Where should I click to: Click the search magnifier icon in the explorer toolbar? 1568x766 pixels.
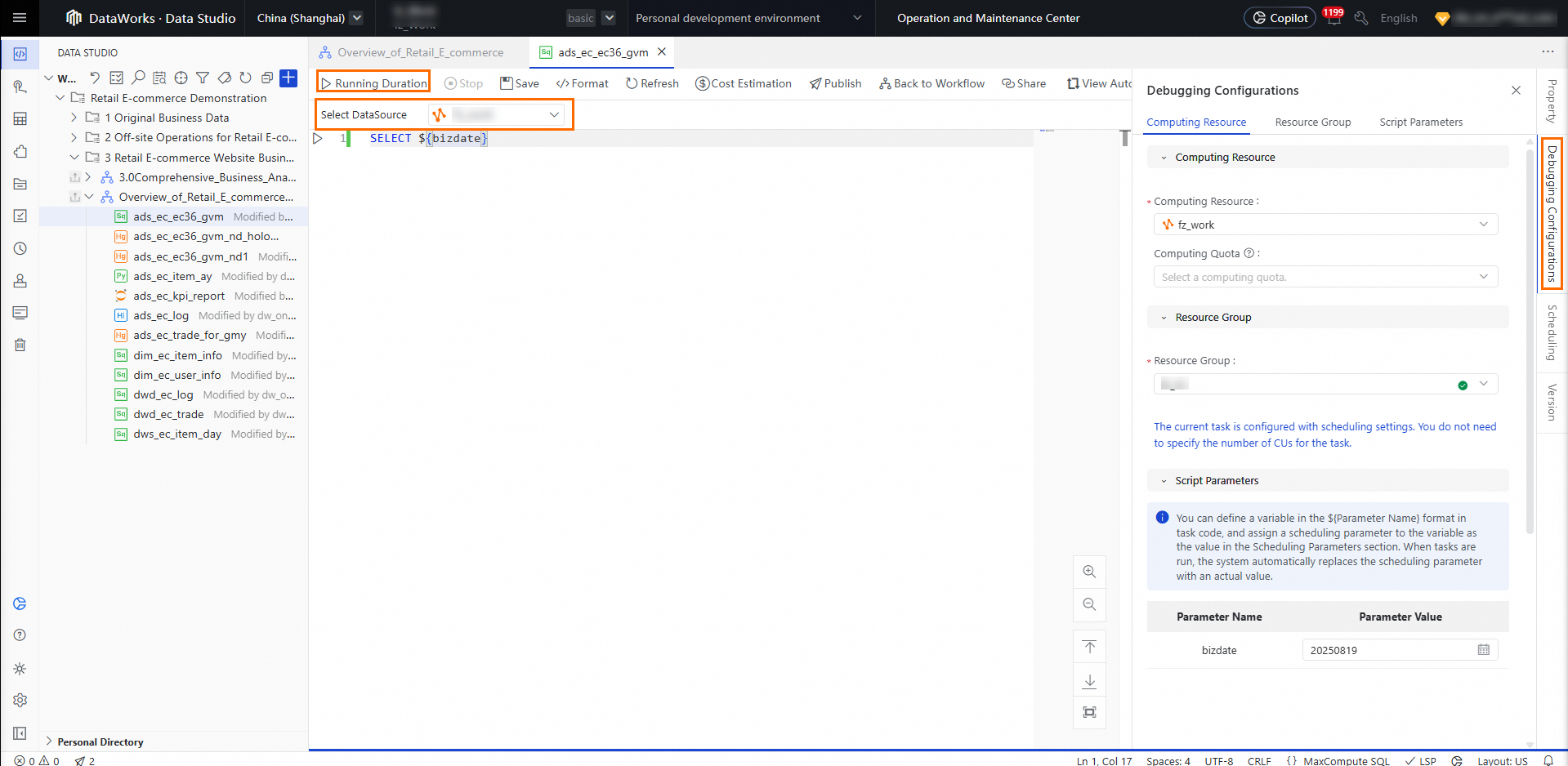pos(138,78)
